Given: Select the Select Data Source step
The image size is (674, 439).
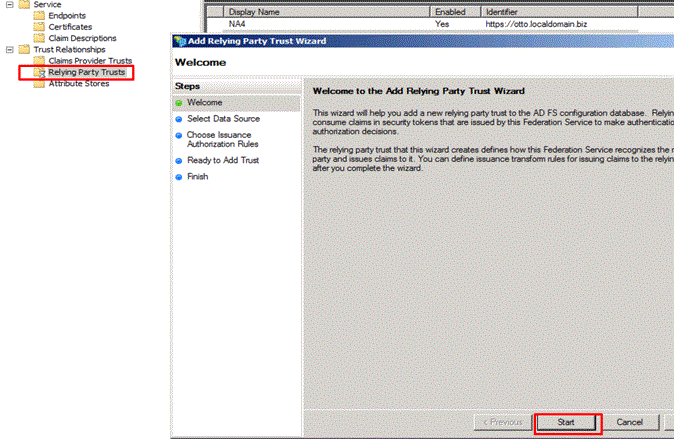Looking at the screenshot, I should pyautogui.click(x=222, y=119).
